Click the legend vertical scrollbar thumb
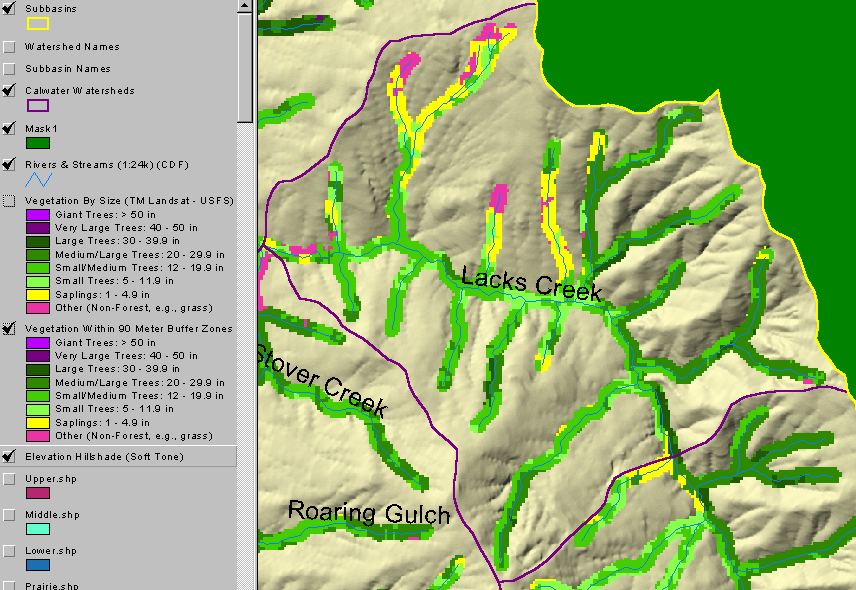Image resolution: width=856 pixels, height=590 pixels. (245, 68)
